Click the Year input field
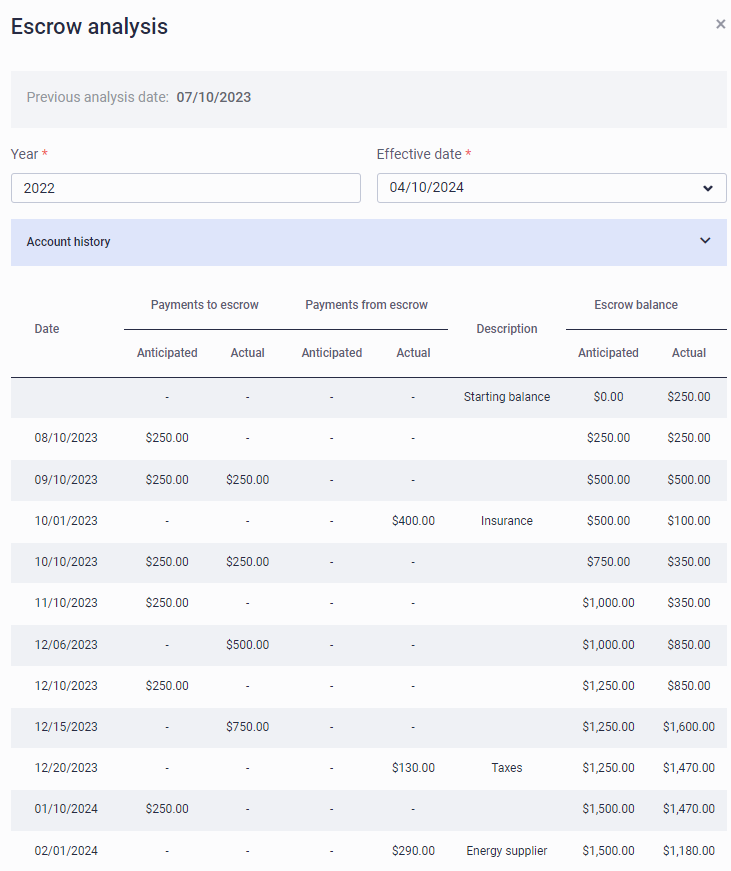This screenshot has width=731, height=871. tap(186, 188)
